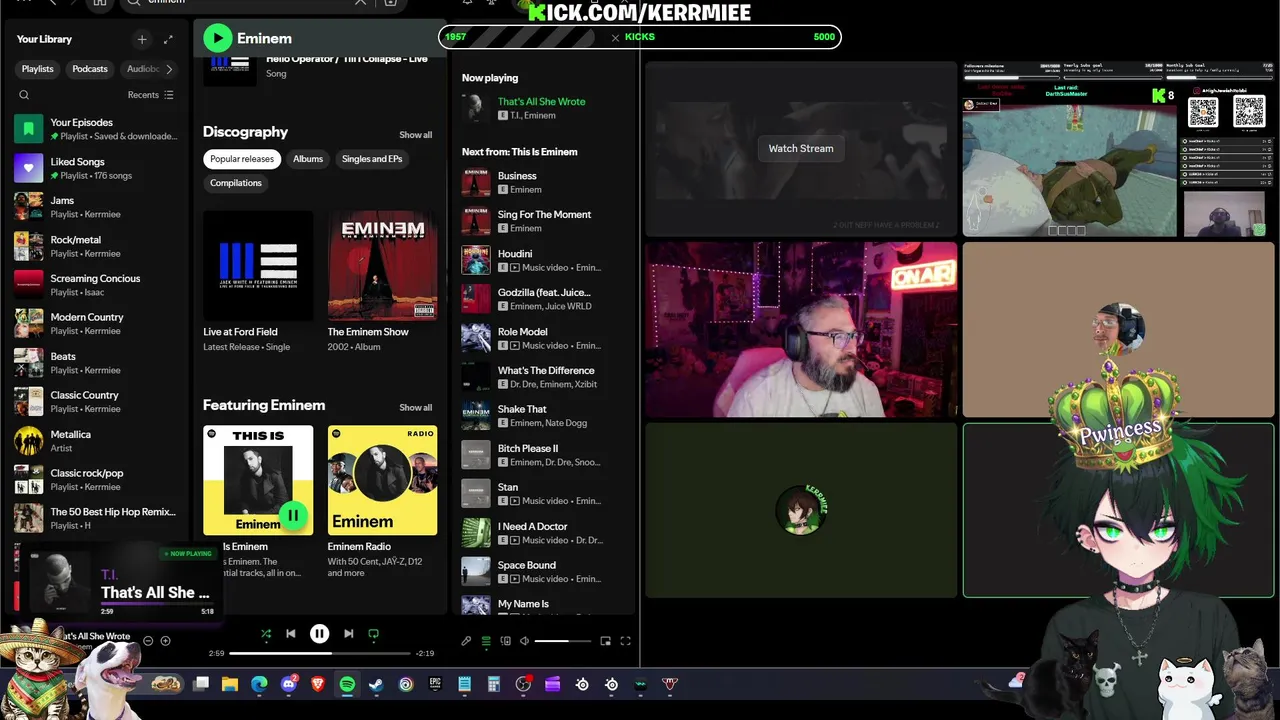Skip to the previous track
1280x720 pixels.
291,633
